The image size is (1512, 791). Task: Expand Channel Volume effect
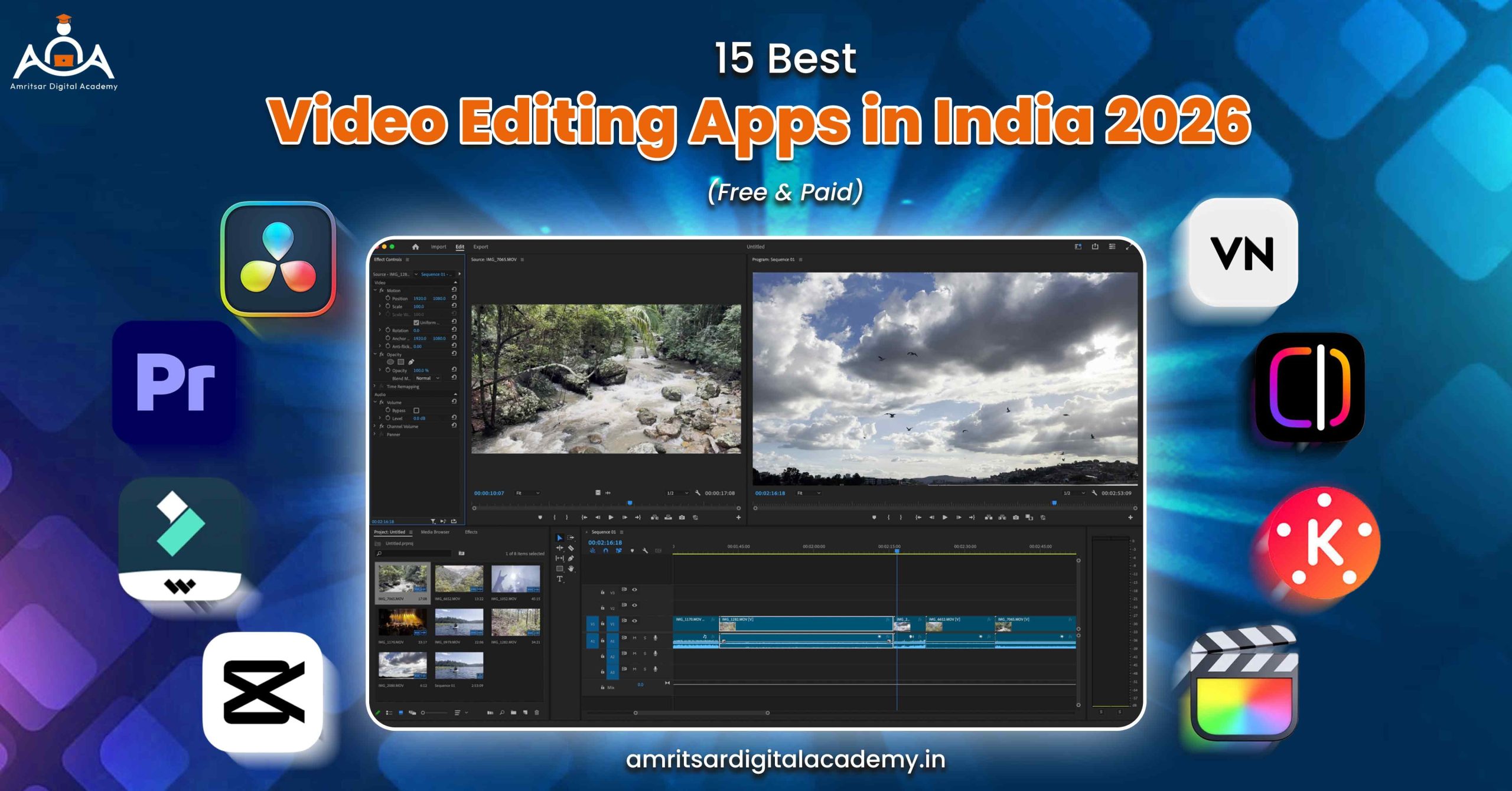coord(375,426)
